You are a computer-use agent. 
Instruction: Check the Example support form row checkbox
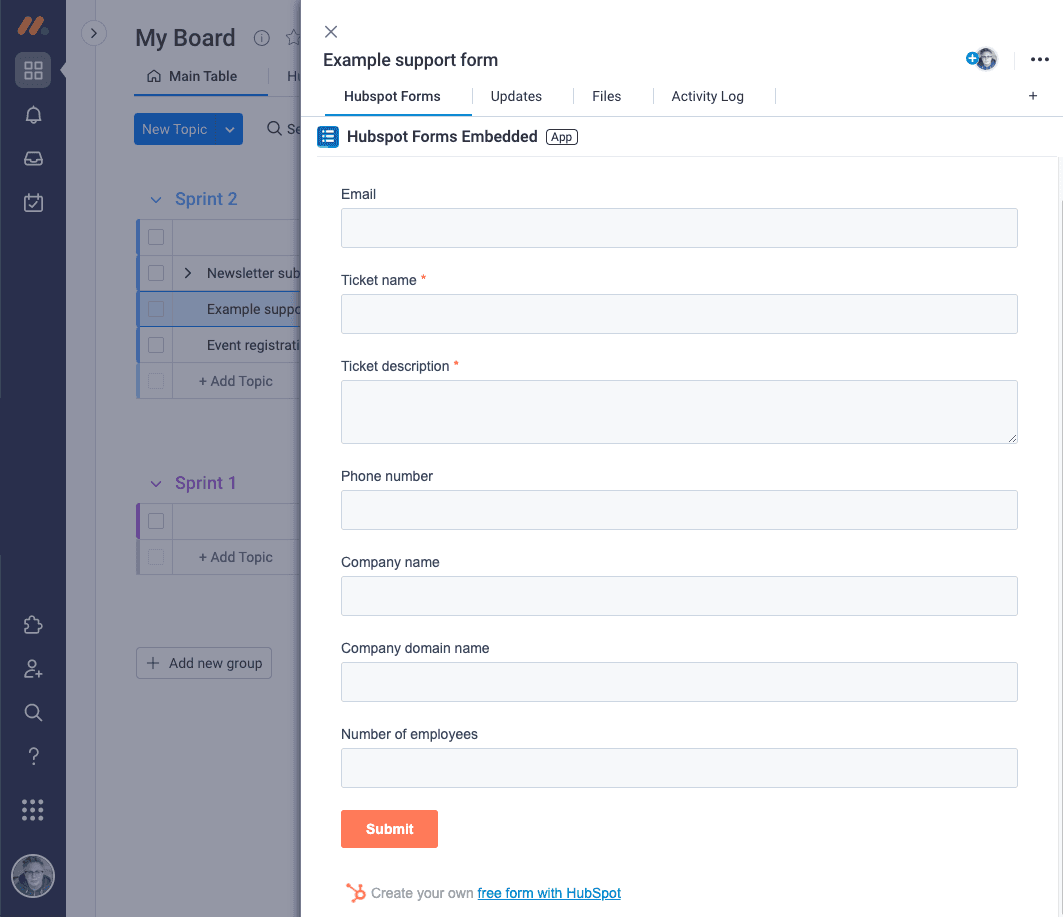(155, 308)
